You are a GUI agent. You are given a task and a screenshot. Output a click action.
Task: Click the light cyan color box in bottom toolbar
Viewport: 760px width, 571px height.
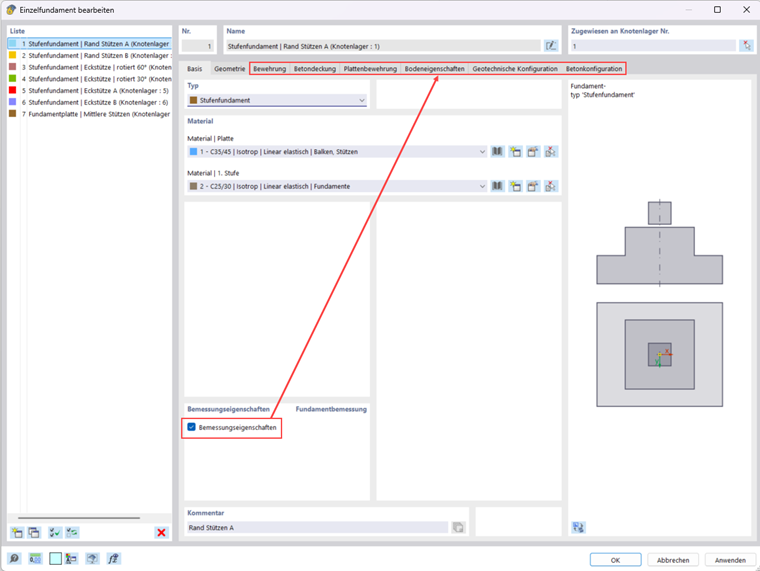[x=55, y=558]
